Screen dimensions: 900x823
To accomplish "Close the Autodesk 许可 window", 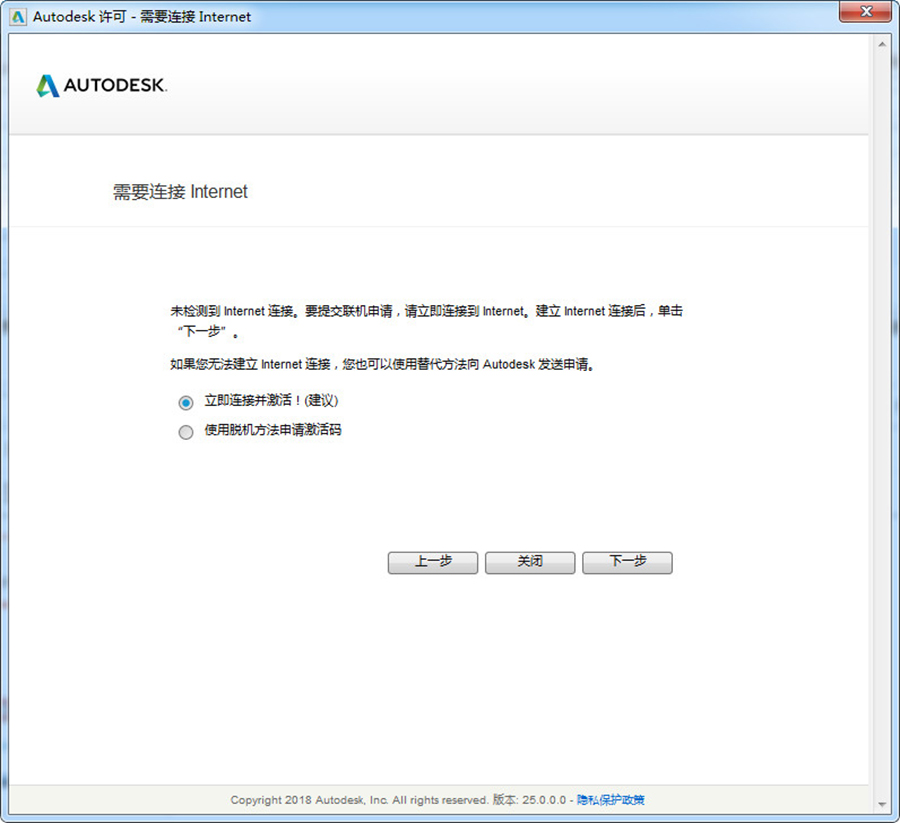I will click(866, 12).
